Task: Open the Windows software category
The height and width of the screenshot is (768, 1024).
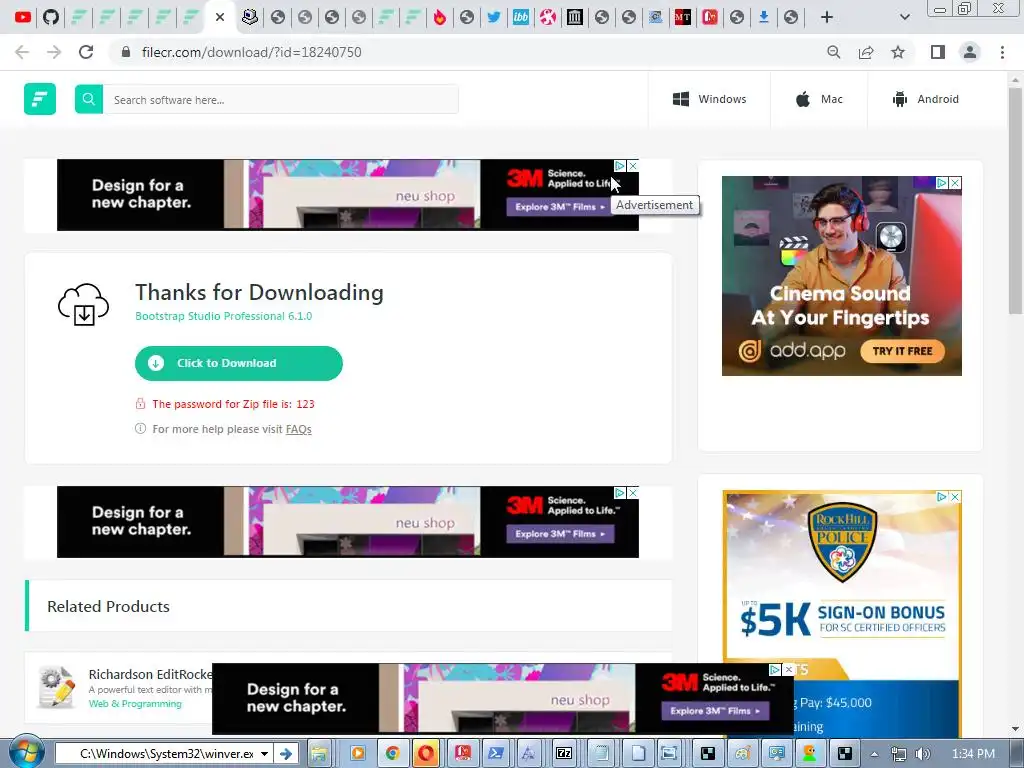Action: (709, 99)
